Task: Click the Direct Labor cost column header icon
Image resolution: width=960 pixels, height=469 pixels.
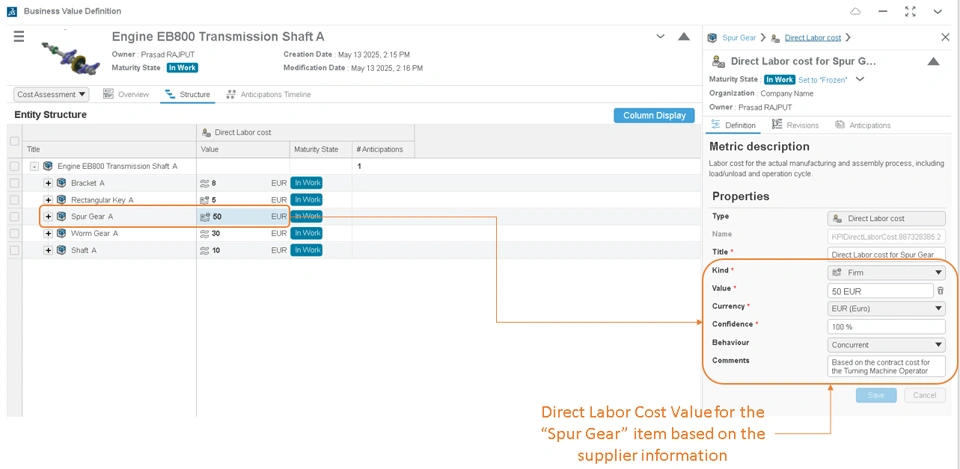Action: point(206,132)
